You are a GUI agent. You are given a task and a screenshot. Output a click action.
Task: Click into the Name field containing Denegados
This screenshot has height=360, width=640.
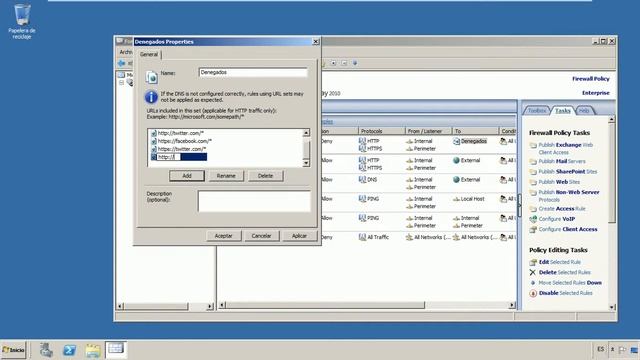(x=253, y=72)
